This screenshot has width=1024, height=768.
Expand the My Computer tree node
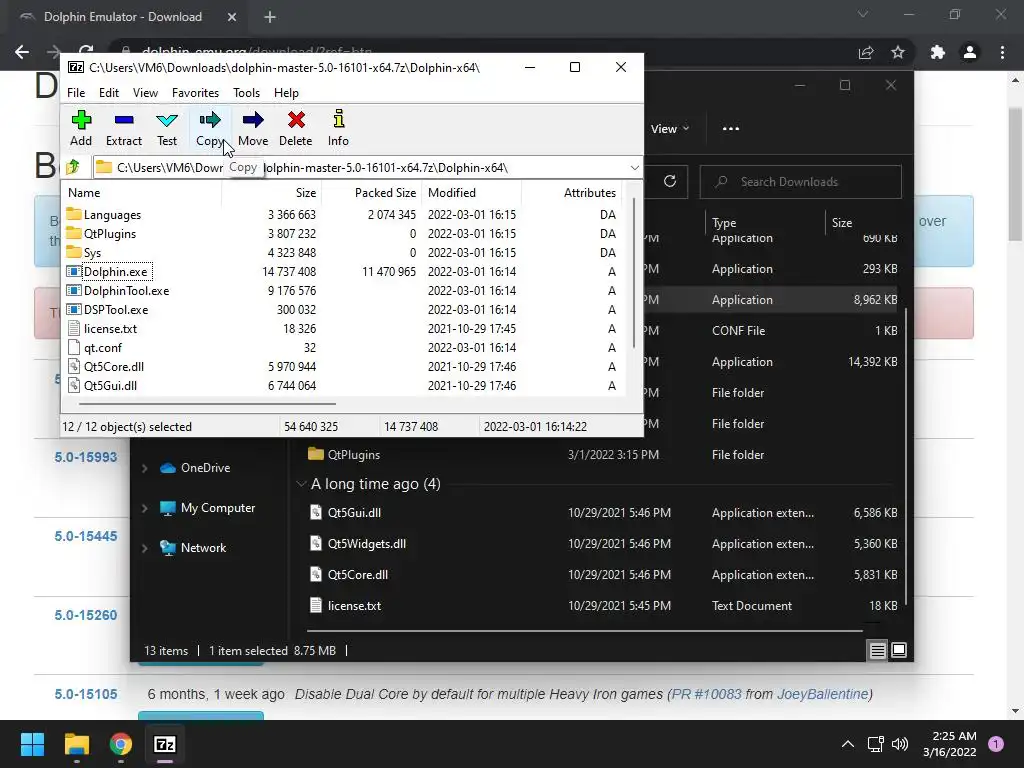[x=144, y=508]
